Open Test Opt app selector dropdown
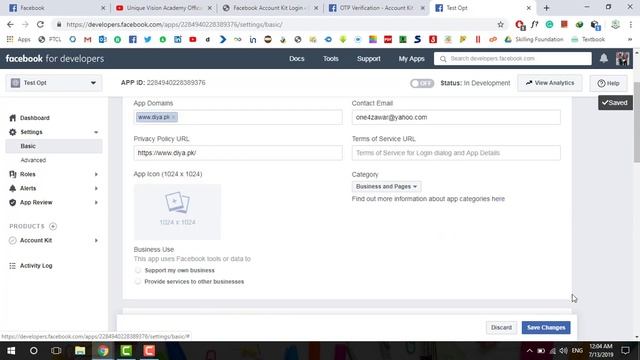Viewport: 640px width, 360px height. click(x=54, y=83)
